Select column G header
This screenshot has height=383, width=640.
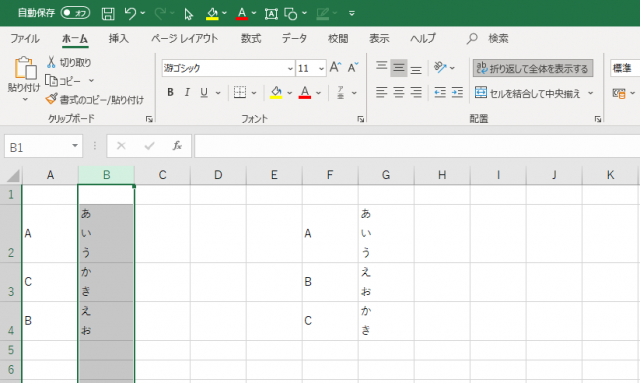(x=386, y=175)
